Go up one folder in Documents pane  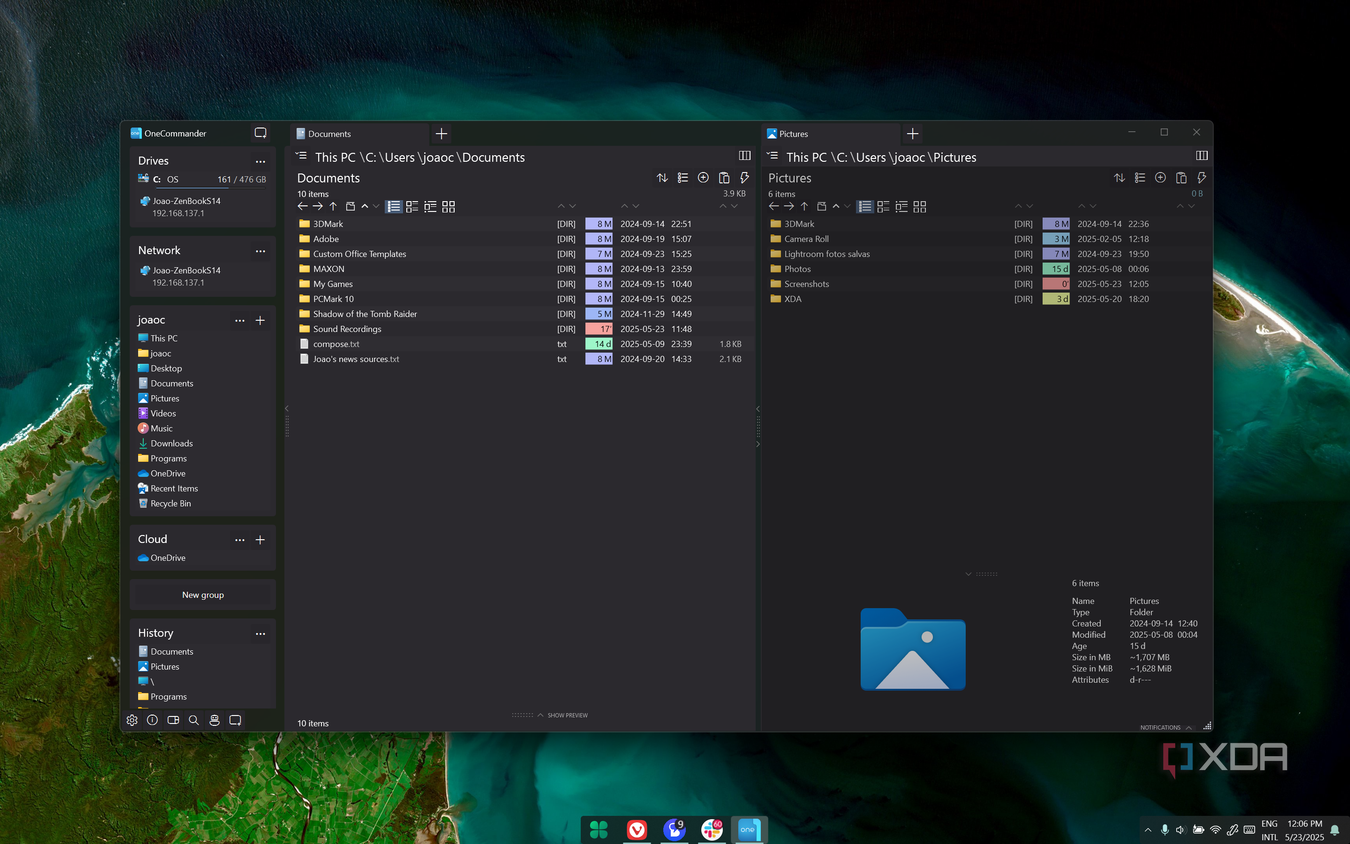(x=333, y=207)
